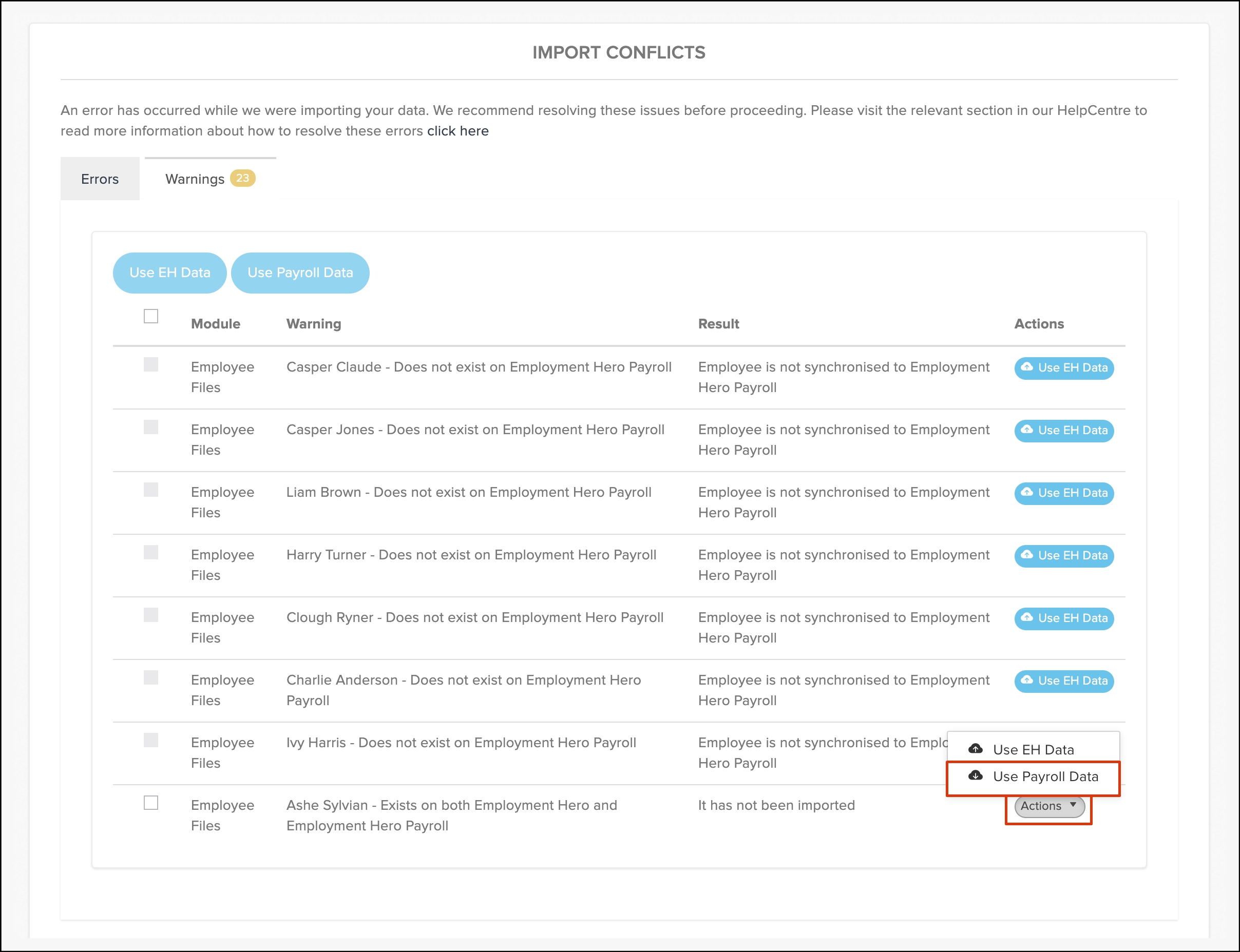Click cloud upload icon in Casper Jones row
Viewport: 1240px width, 952px height.
point(1026,430)
